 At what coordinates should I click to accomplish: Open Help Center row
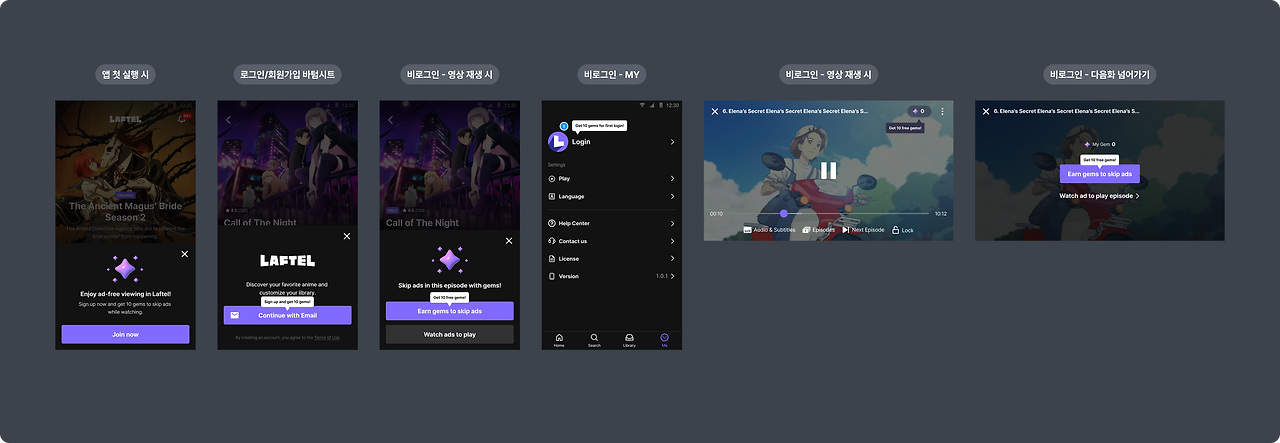(x=611, y=223)
